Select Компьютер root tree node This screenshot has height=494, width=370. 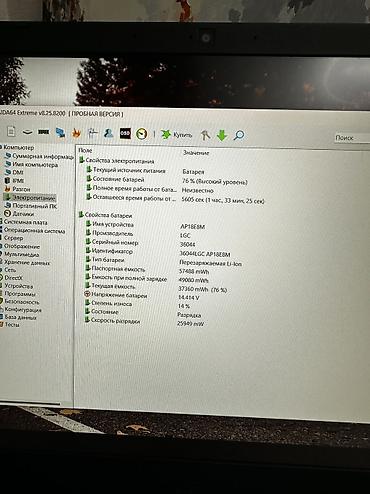click(19, 147)
